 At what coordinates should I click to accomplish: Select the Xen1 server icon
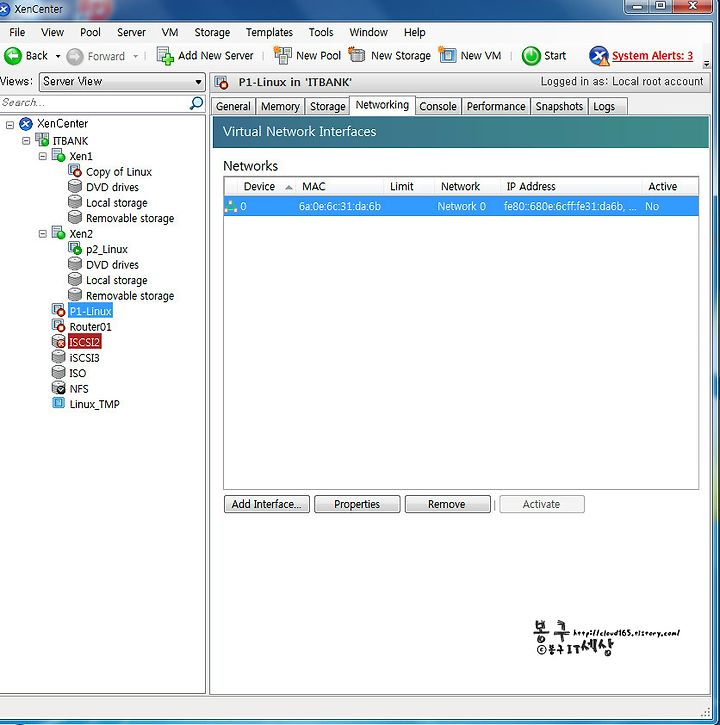tap(58, 155)
